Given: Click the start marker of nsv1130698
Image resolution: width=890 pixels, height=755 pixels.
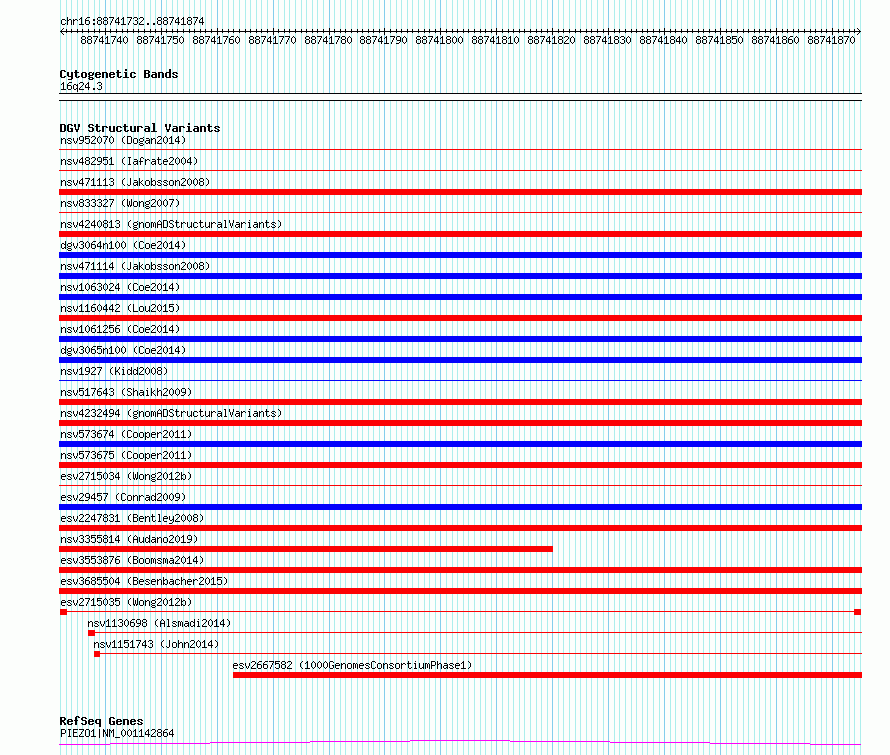Looking at the screenshot, I should pyautogui.click(x=91, y=633).
